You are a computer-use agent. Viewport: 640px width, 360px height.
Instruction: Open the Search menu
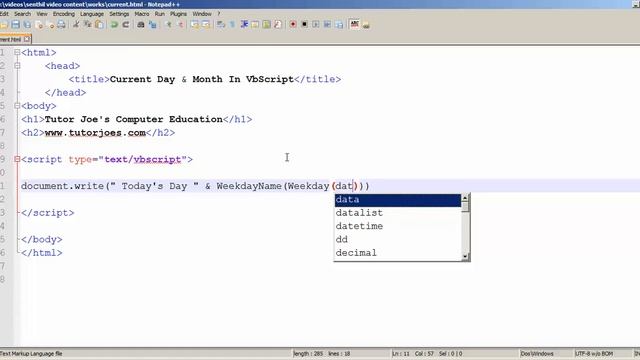(x=22, y=14)
